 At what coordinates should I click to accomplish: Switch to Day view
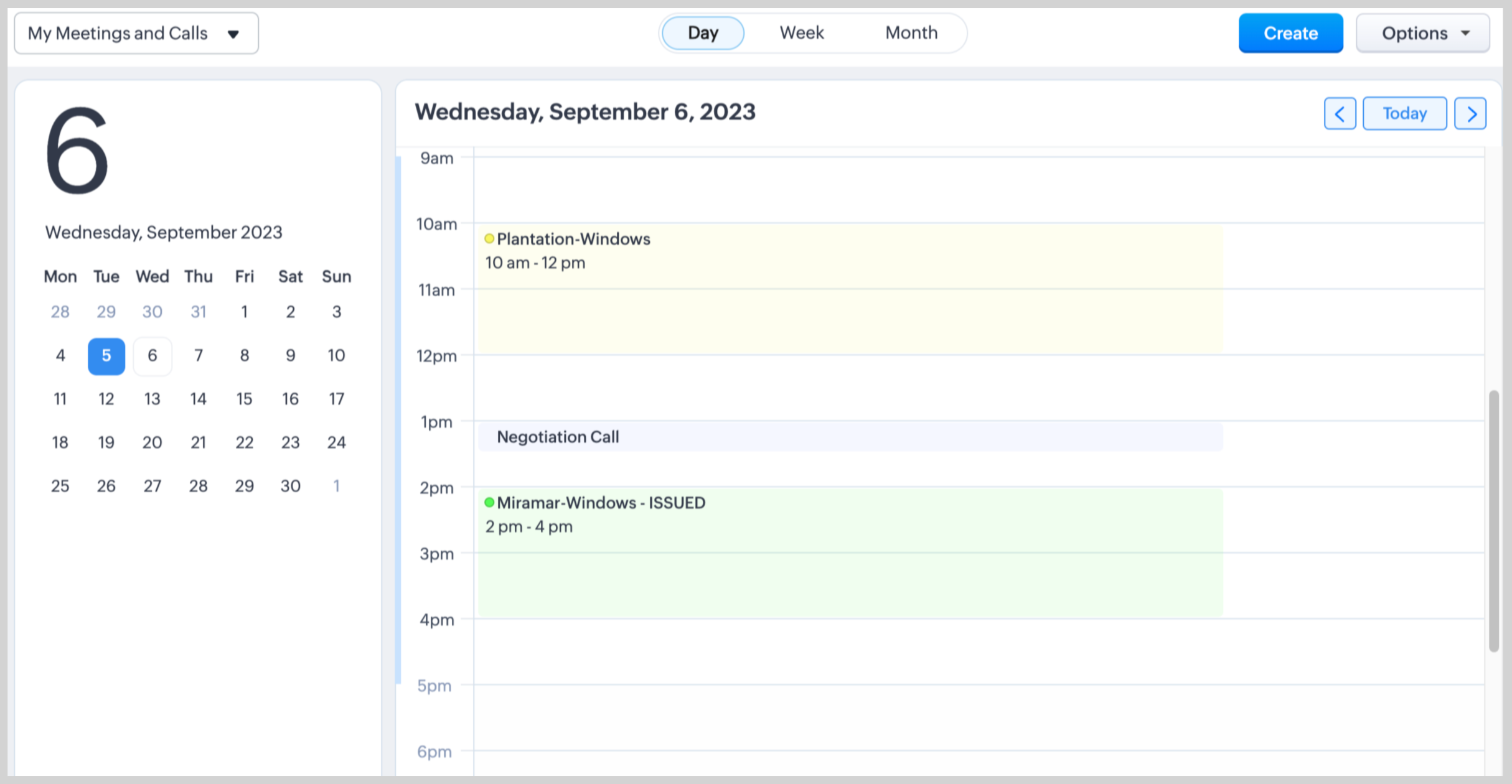[703, 33]
